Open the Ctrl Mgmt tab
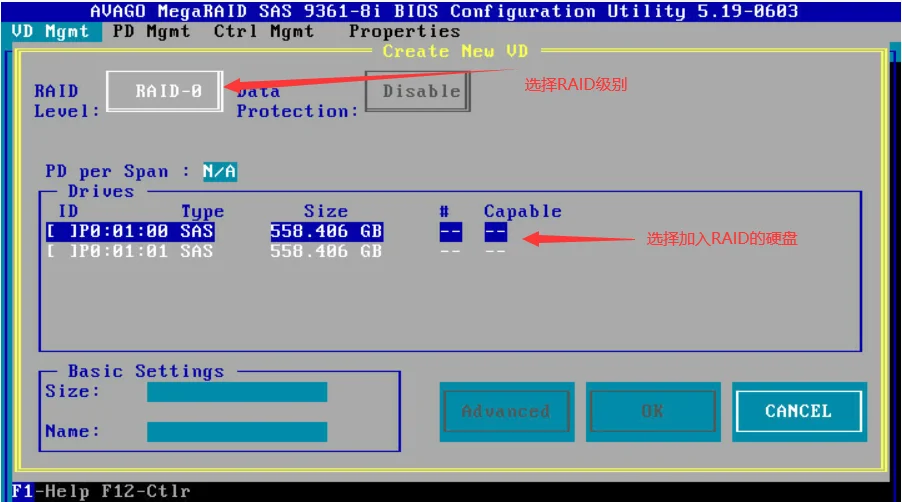902x502 pixels. click(264, 31)
